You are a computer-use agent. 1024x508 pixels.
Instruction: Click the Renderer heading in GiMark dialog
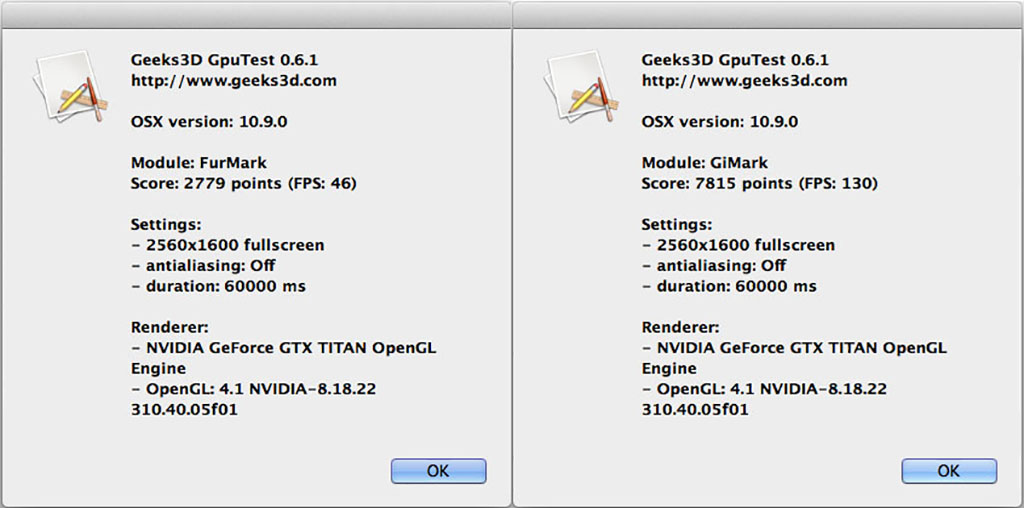pyautogui.click(x=680, y=328)
